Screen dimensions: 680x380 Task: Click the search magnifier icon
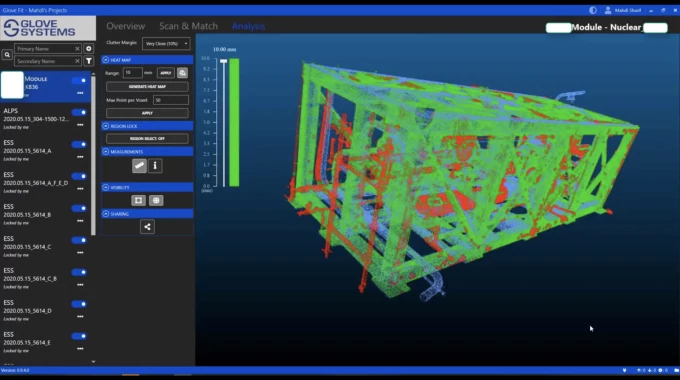click(7, 55)
